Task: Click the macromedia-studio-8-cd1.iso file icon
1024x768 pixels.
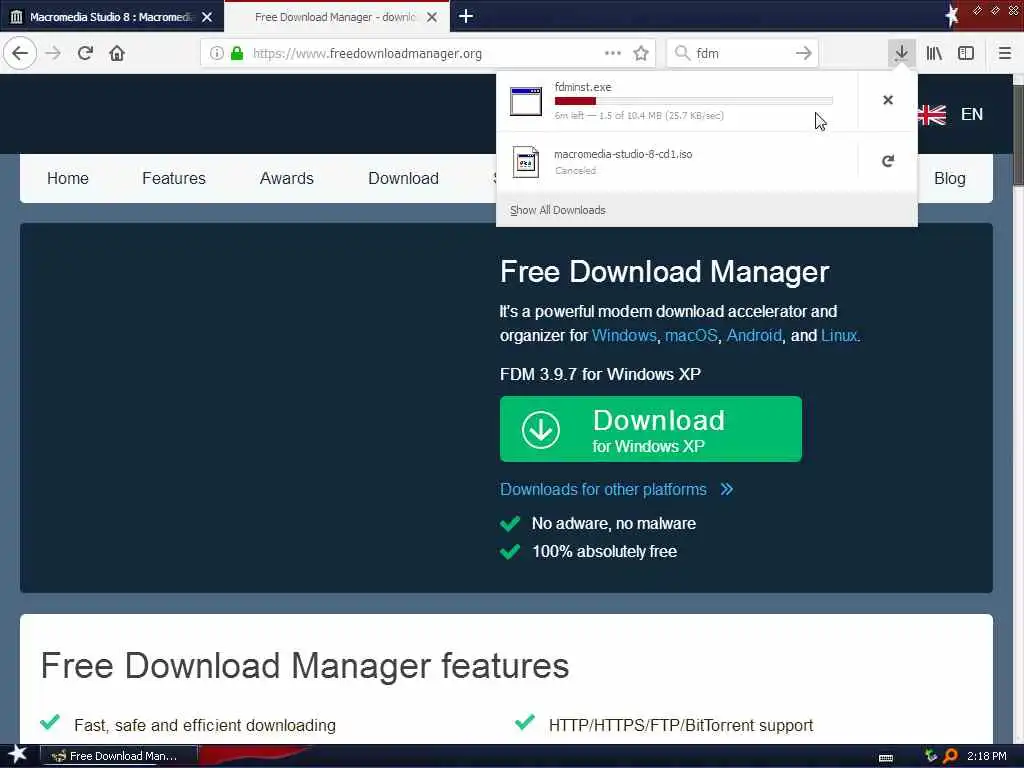Action: (x=526, y=162)
